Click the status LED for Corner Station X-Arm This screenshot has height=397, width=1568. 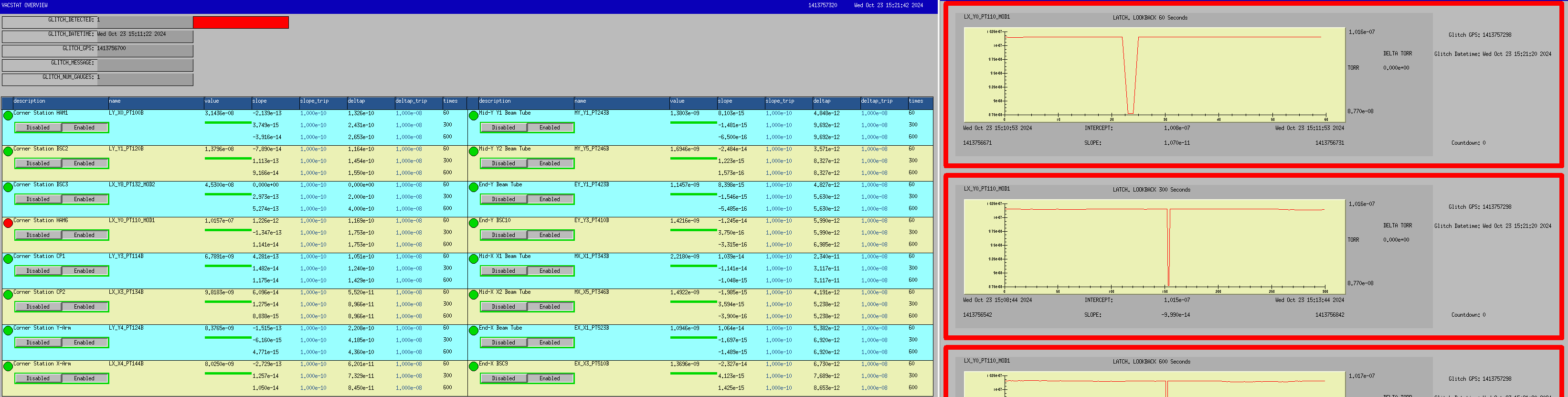coord(8,366)
